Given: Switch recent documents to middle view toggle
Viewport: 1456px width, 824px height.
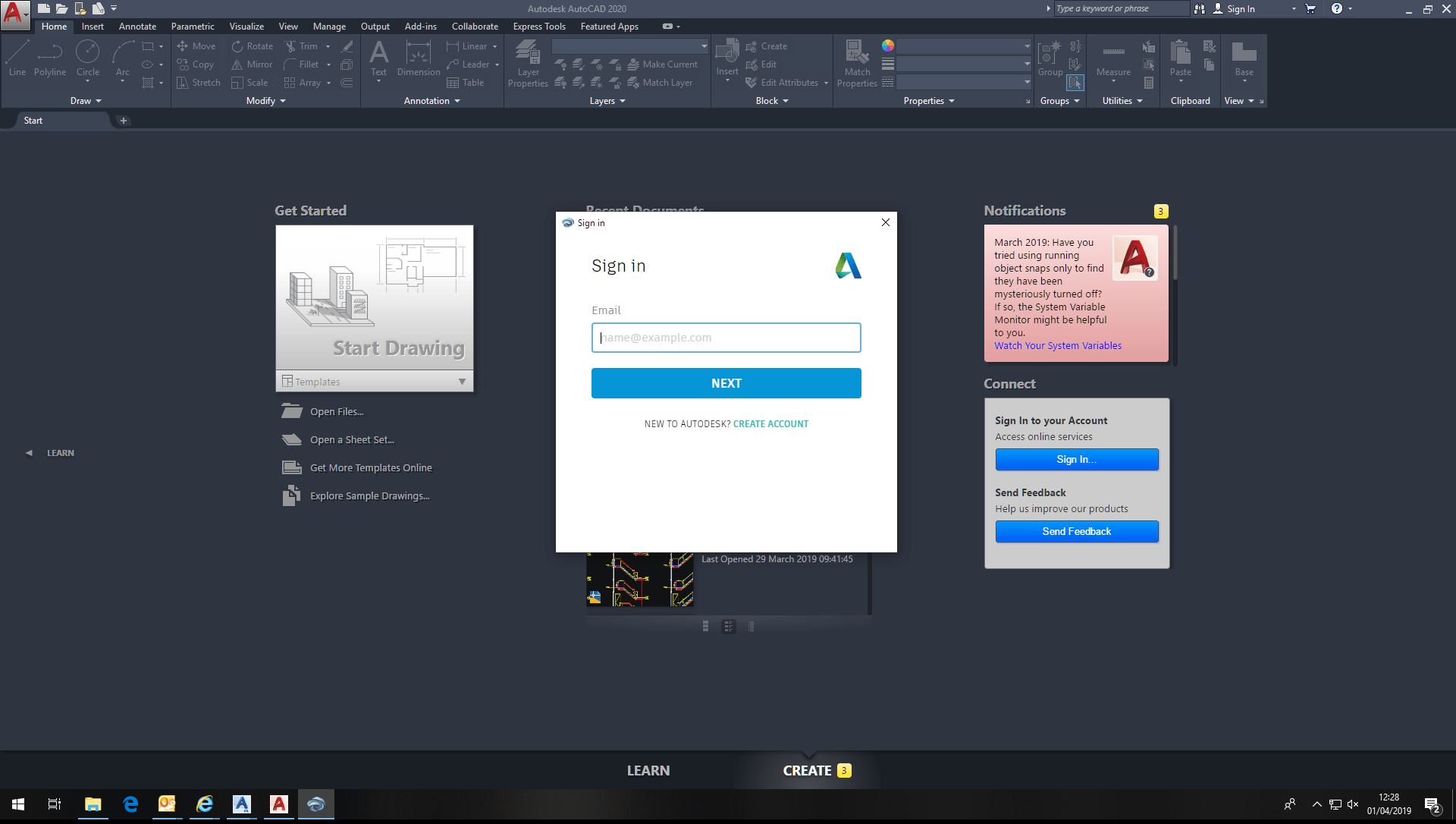Looking at the screenshot, I should (x=728, y=626).
